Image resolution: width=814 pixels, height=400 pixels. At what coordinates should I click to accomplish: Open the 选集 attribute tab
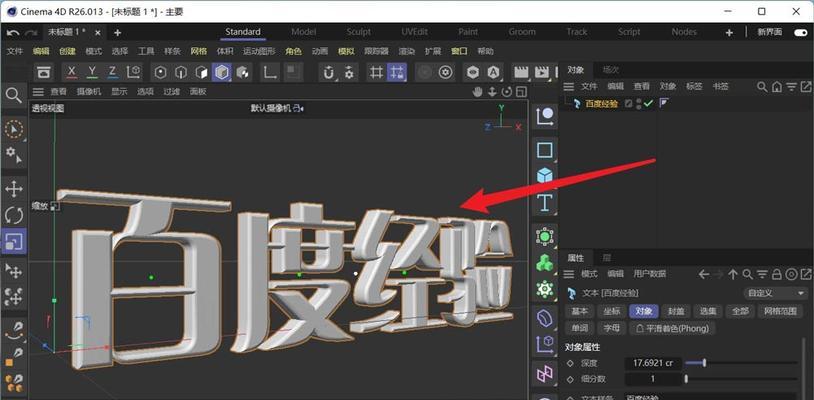708,311
